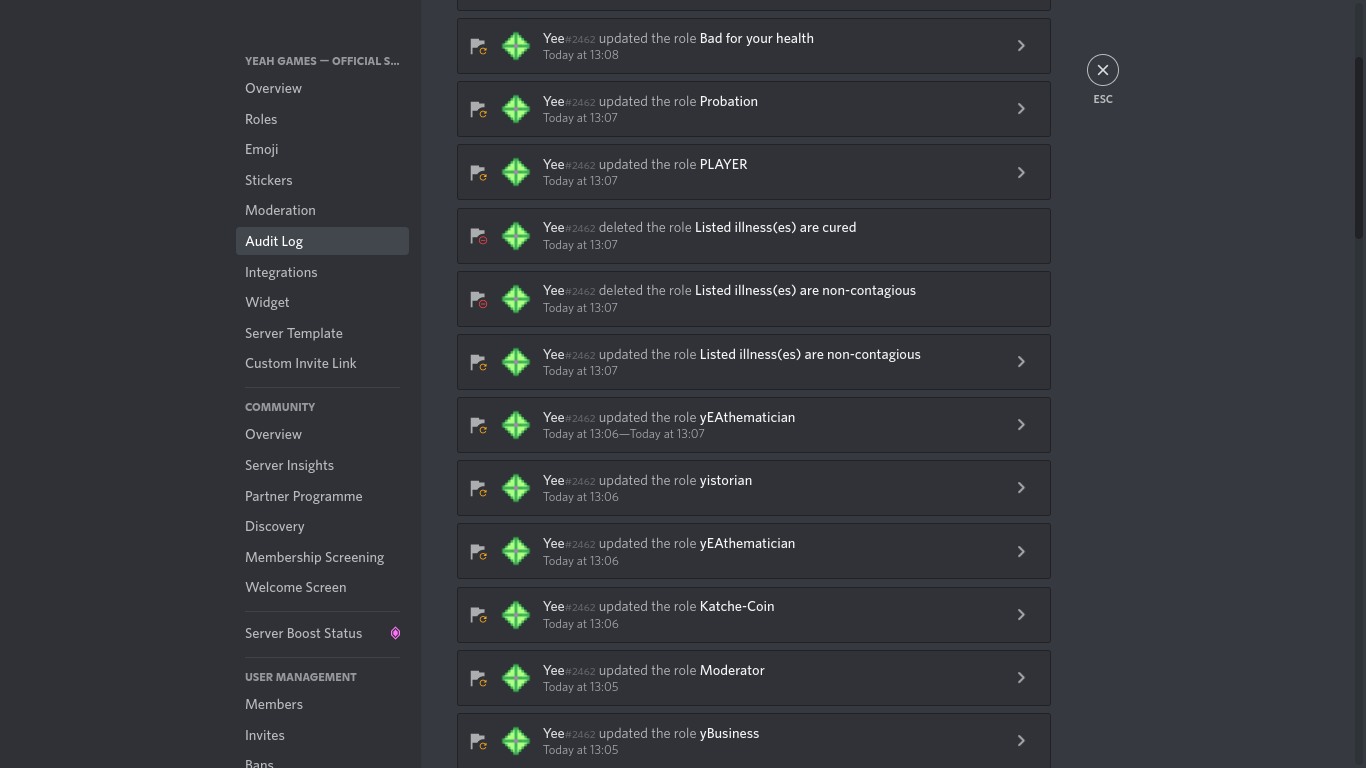
Task: Open the Custom Invite Link page
Action: tap(300, 363)
